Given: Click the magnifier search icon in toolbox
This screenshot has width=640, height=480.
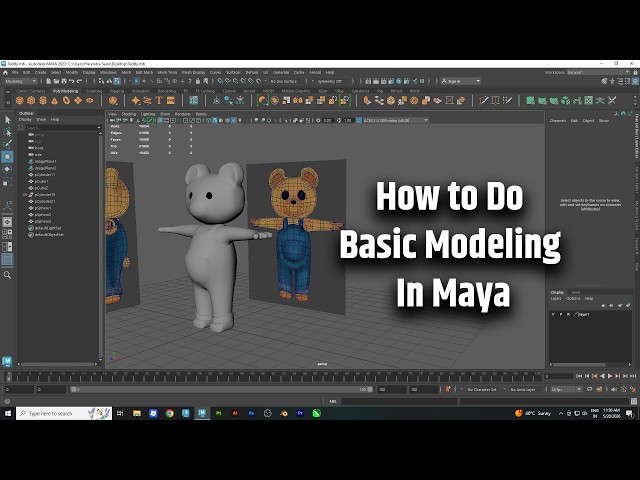Looking at the screenshot, I should [x=7, y=275].
